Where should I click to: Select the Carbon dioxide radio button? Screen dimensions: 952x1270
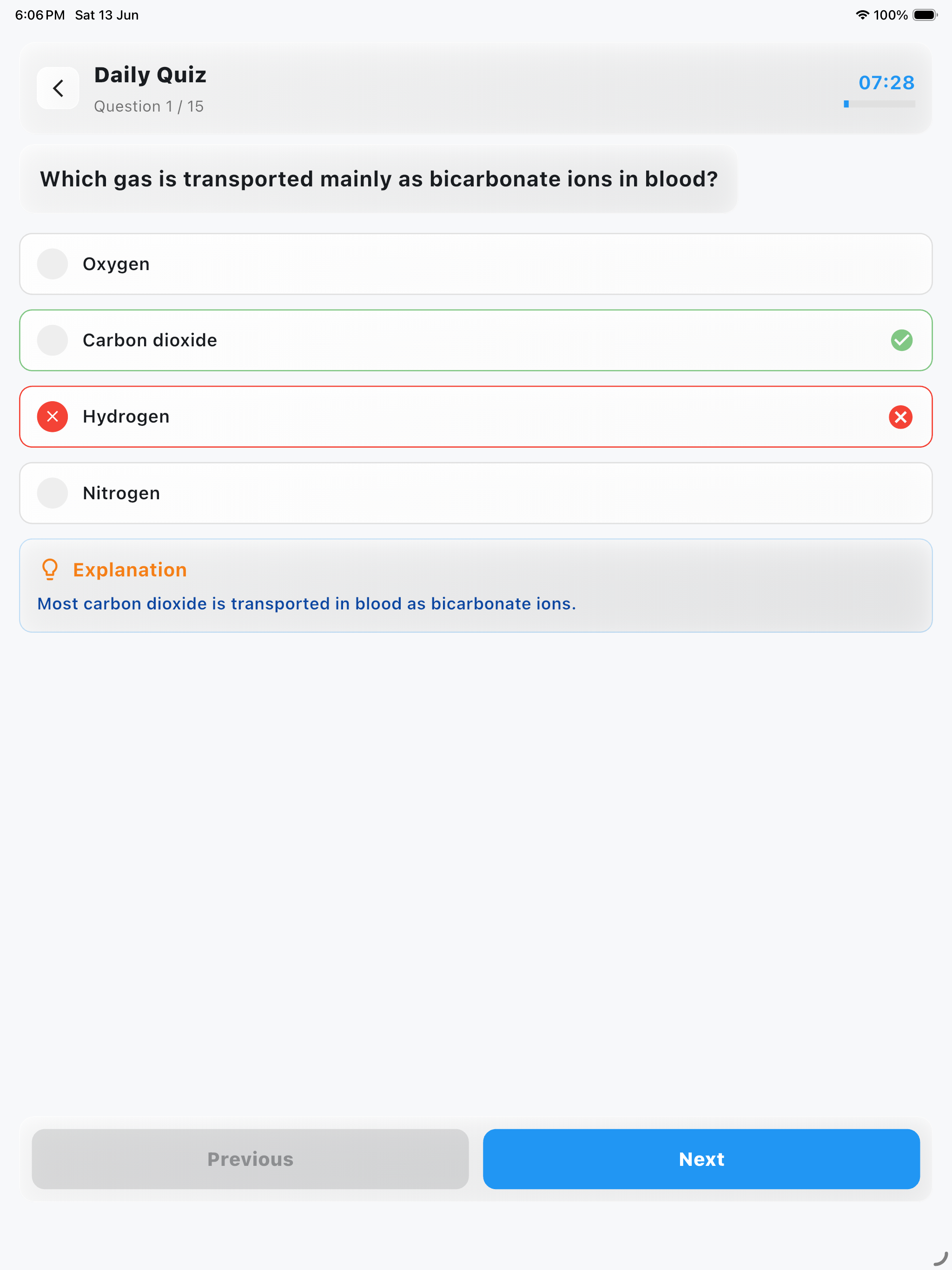52,340
